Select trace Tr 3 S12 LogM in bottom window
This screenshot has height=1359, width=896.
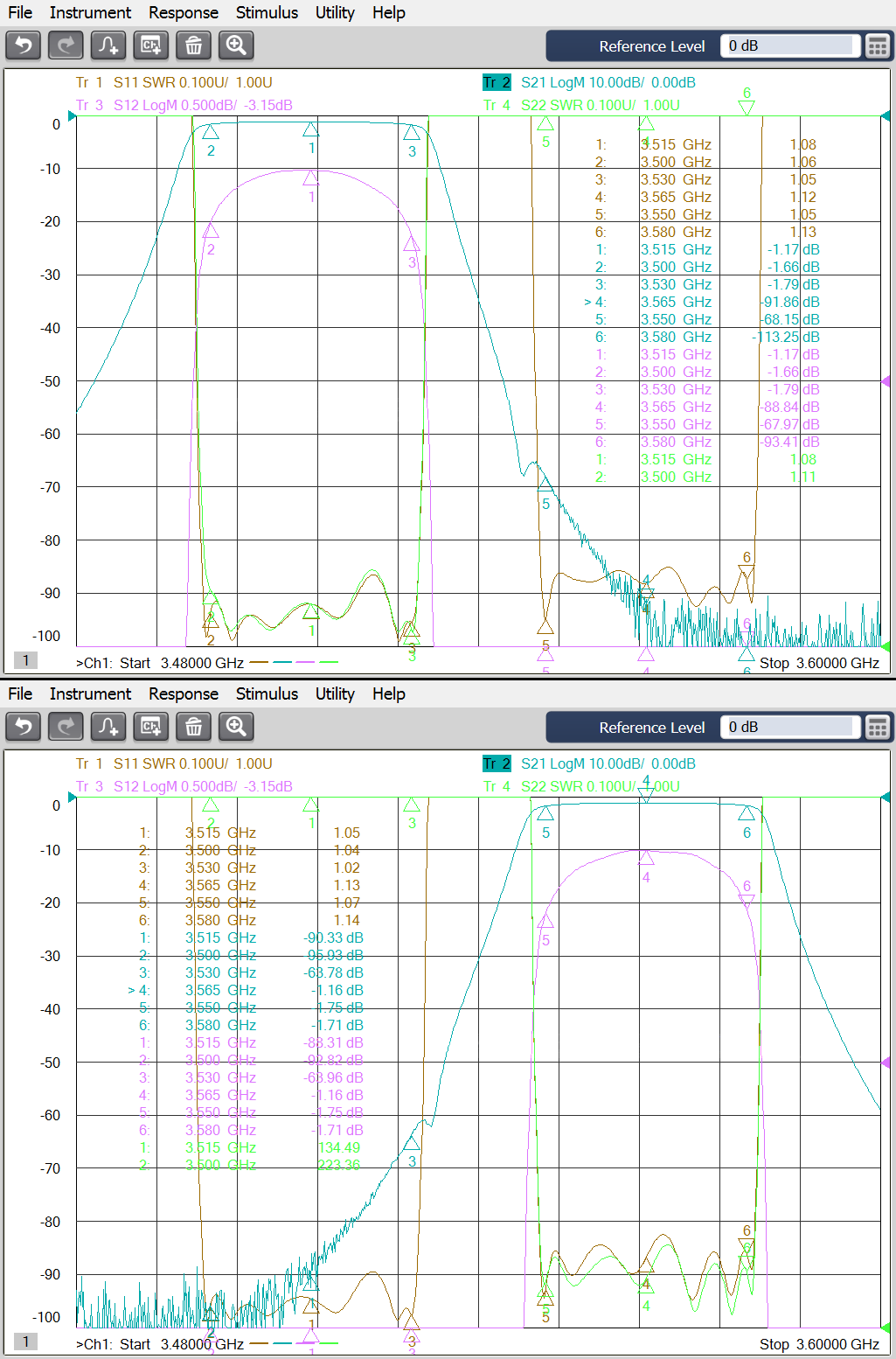(184, 786)
